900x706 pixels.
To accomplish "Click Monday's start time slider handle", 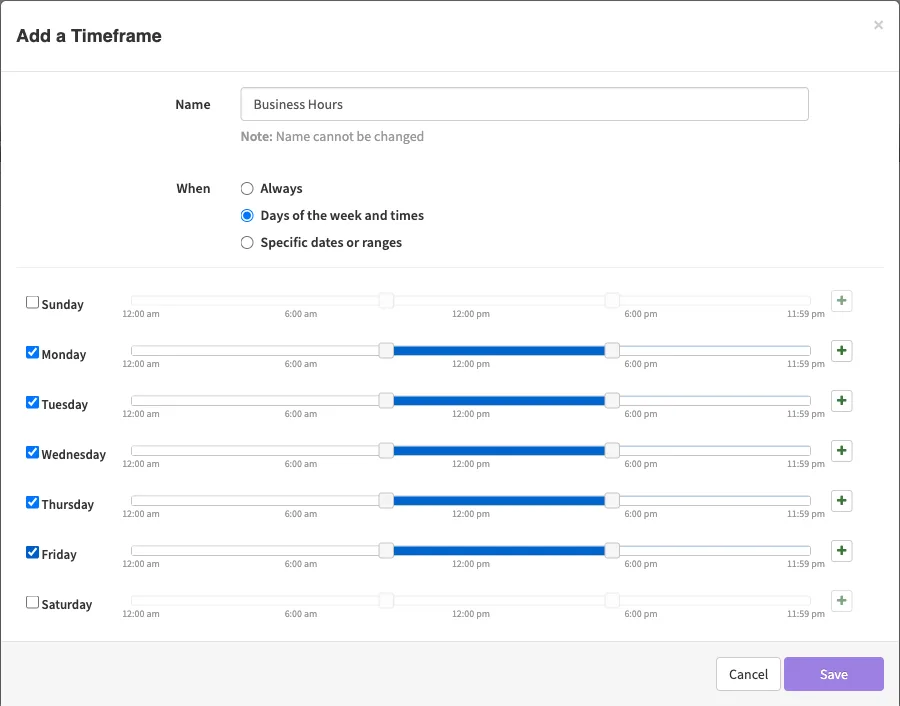I will [386, 351].
